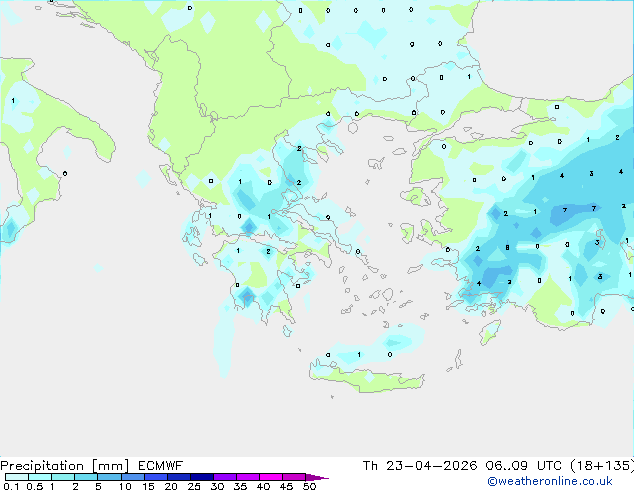Pick the dark blue swatch between 20 and 25
The height and width of the screenshot is (490, 634).
click(179, 477)
